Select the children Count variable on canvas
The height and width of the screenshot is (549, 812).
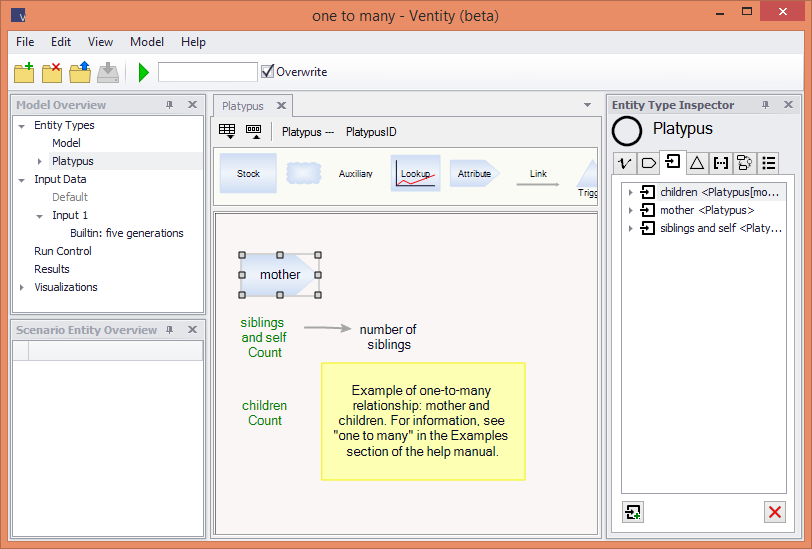click(265, 413)
